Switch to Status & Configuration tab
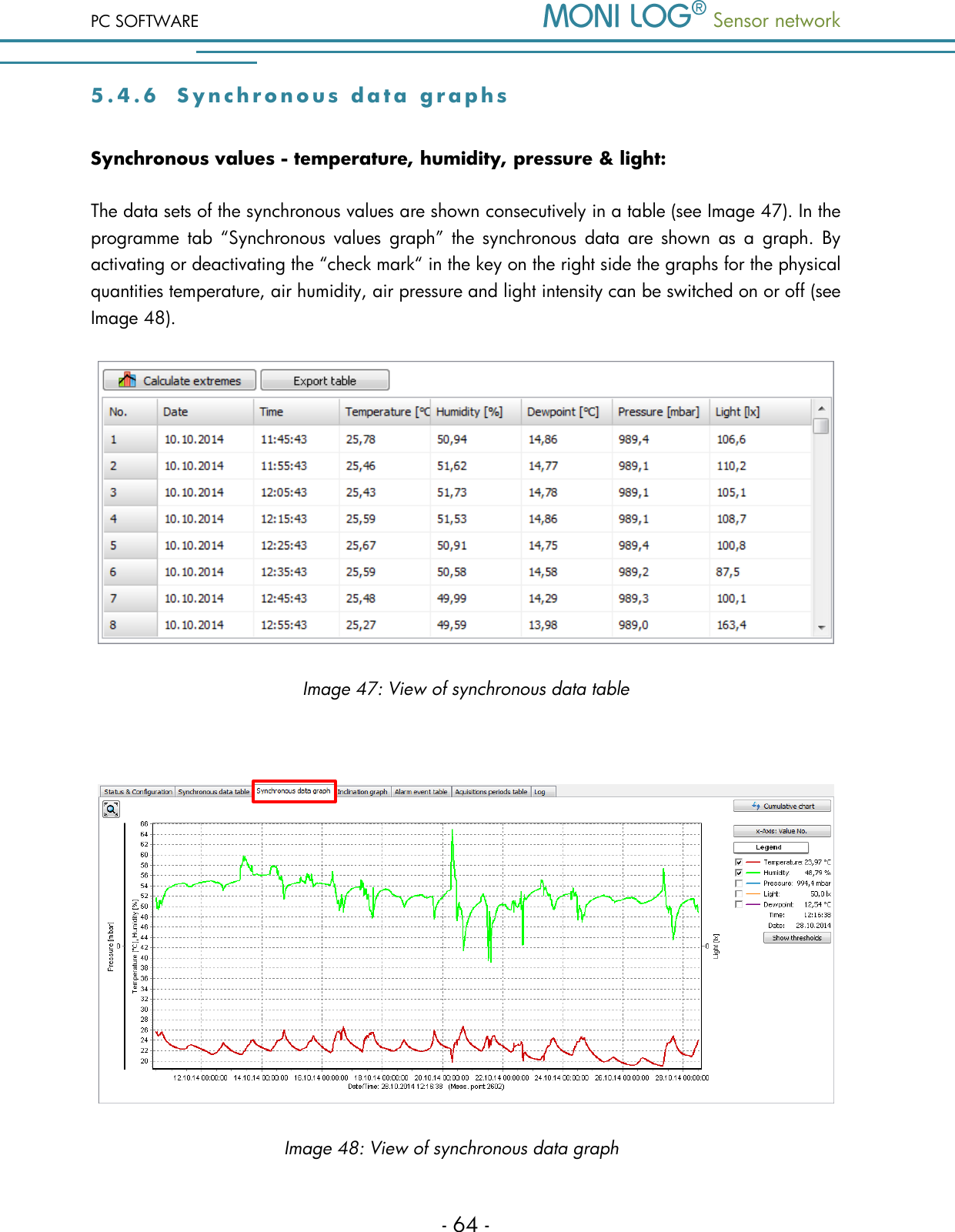955x1232 pixels. tap(138, 792)
